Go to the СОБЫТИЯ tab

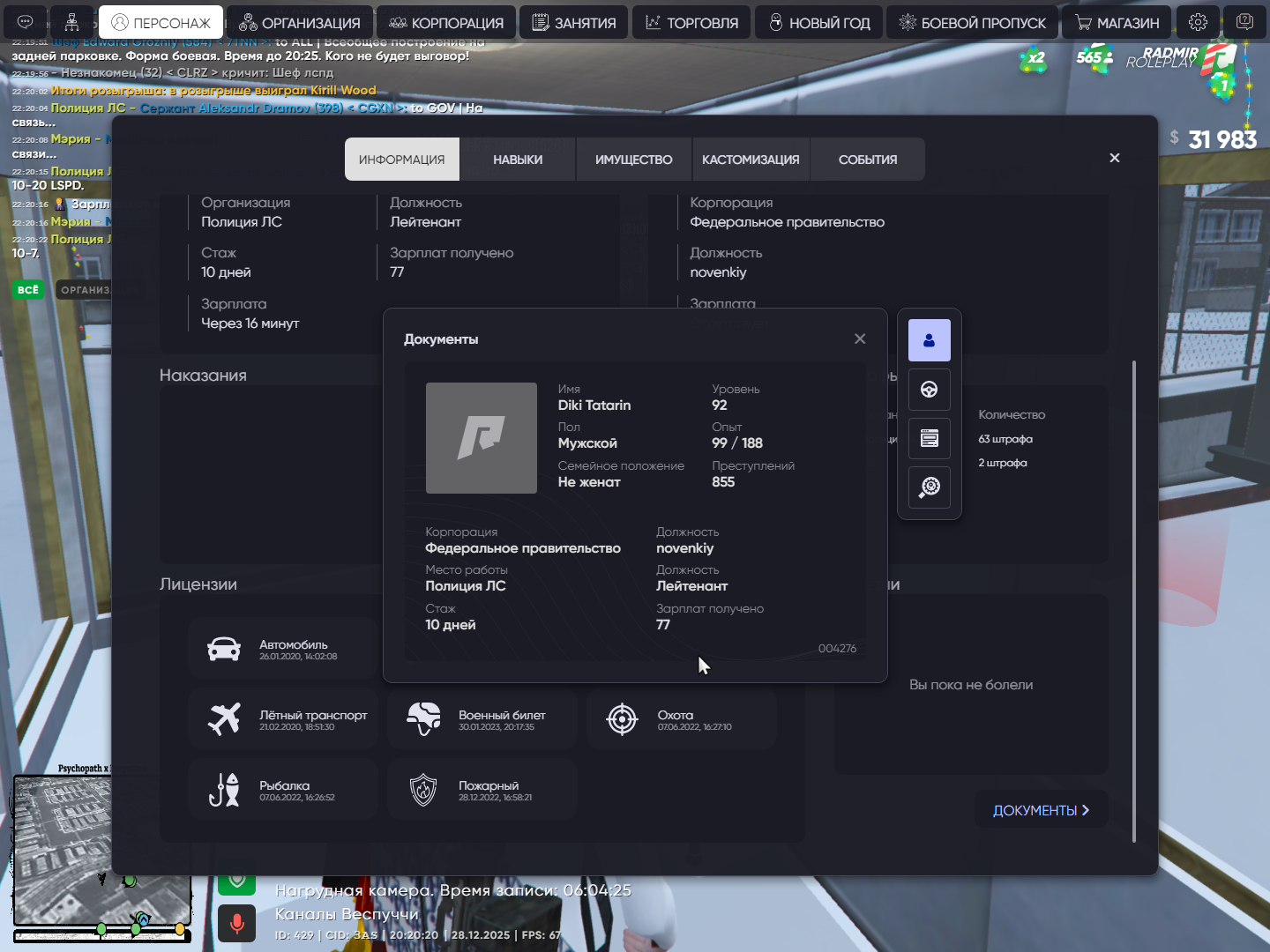867,160
